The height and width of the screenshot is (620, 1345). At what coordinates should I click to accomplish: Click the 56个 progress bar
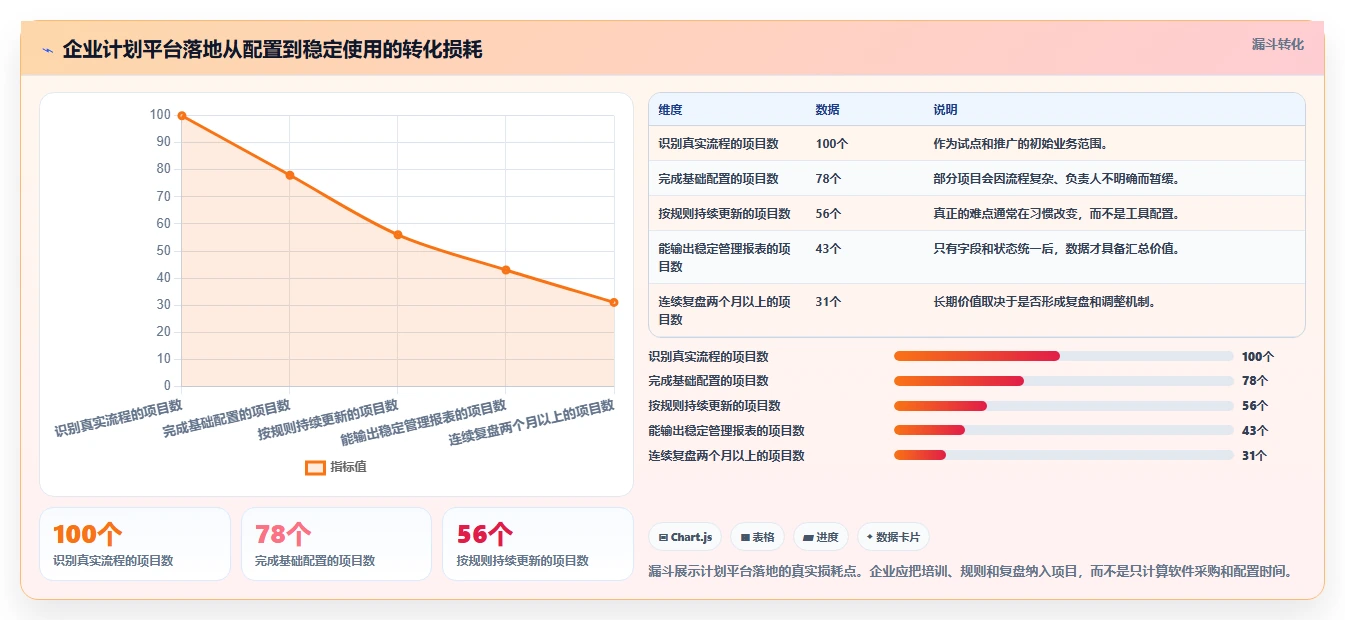[1064, 406]
